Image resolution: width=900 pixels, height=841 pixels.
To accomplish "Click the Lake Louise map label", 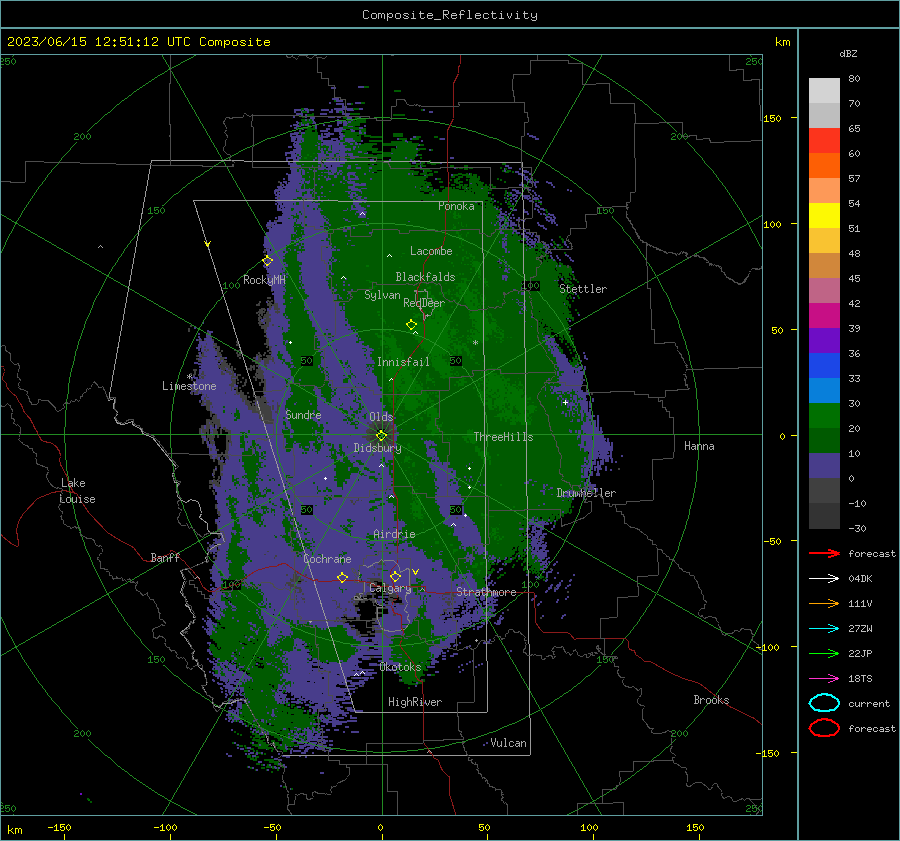I will click(77, 491).
